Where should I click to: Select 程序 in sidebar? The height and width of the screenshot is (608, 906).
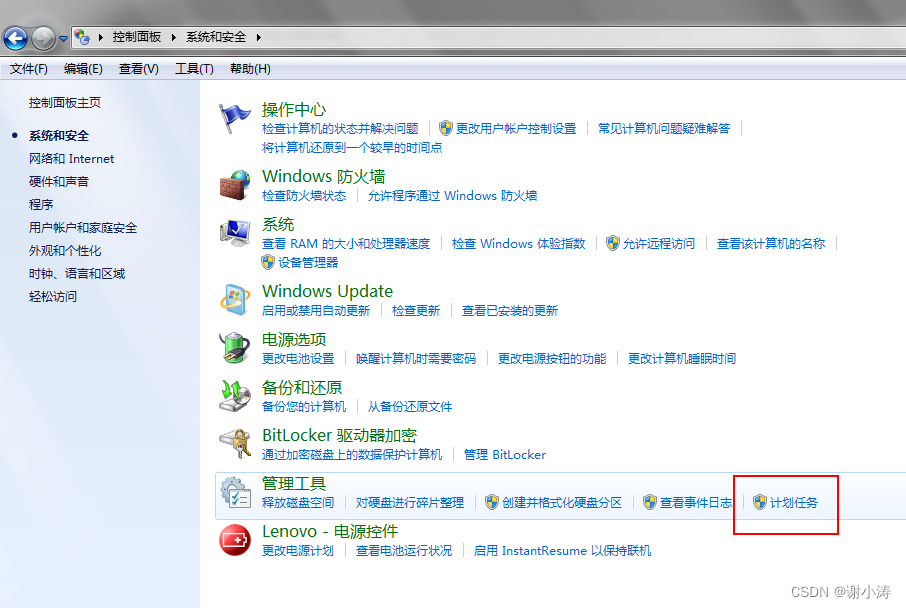point(41,205)
